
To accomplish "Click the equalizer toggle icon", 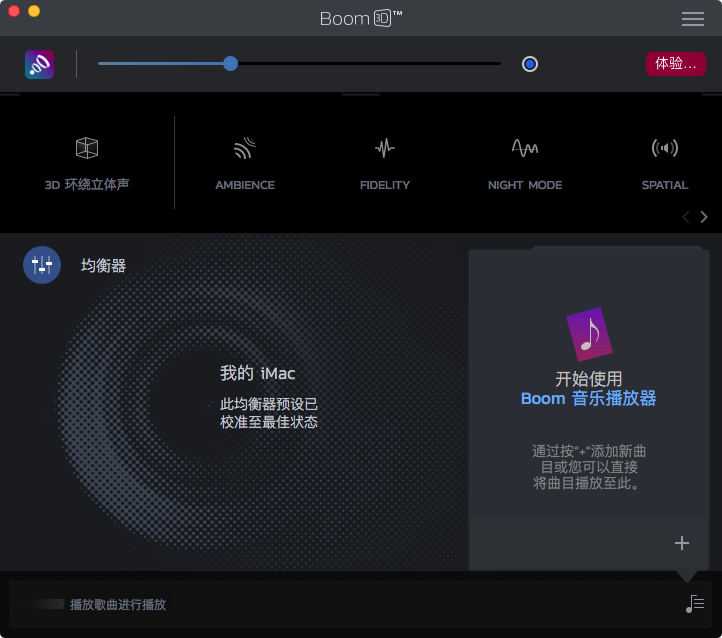I will pyautogui.click(x=42, y=265).
